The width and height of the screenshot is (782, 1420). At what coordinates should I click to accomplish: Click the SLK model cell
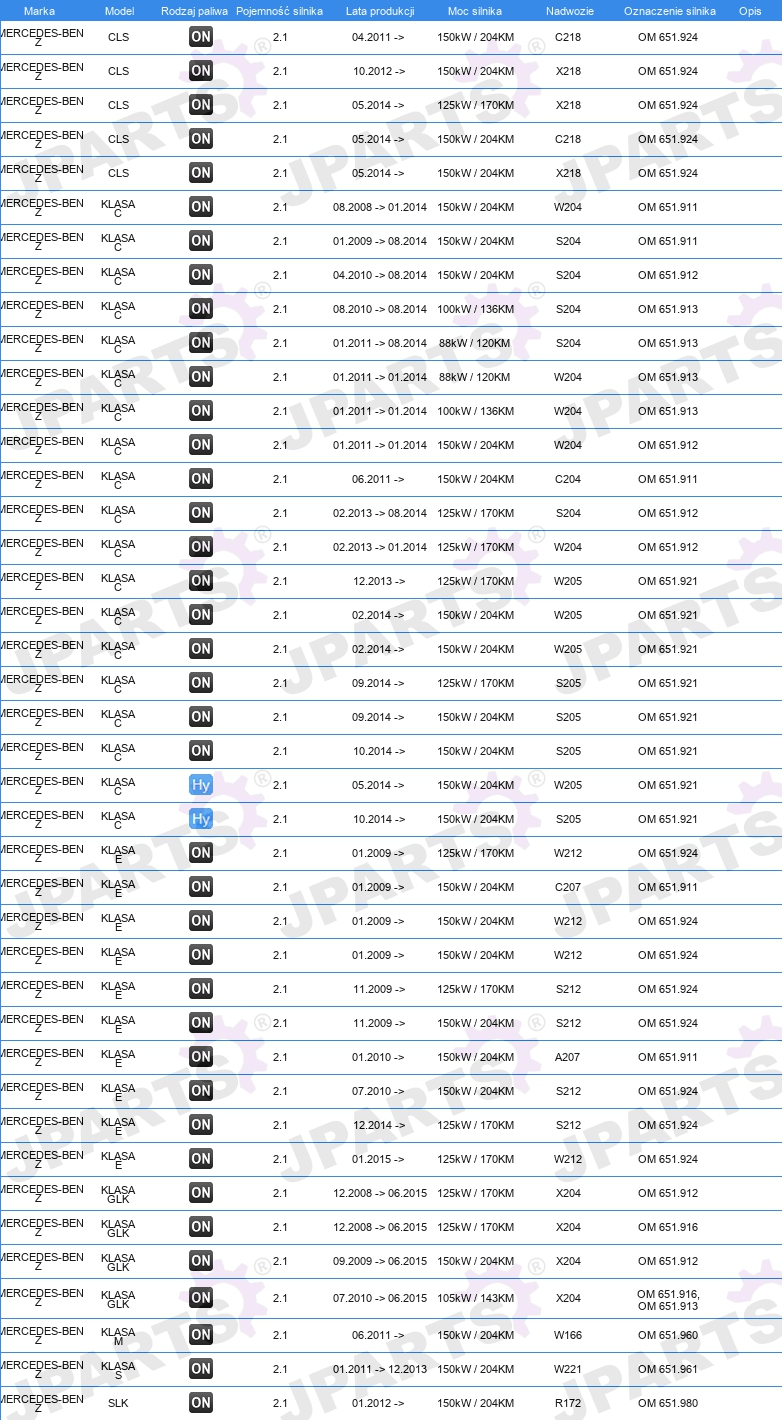(118, 1403)
